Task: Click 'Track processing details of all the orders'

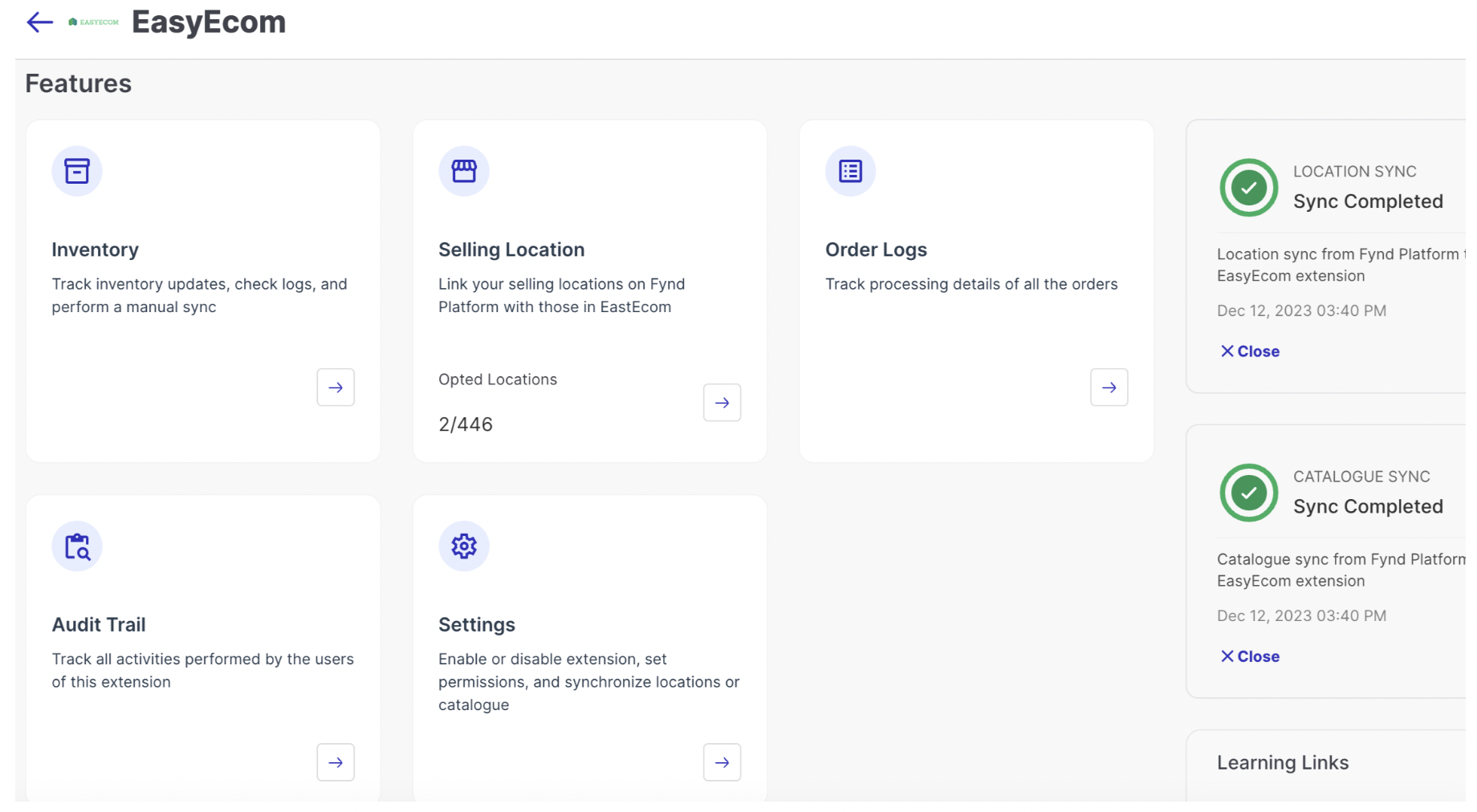Action: coord(971,284)
